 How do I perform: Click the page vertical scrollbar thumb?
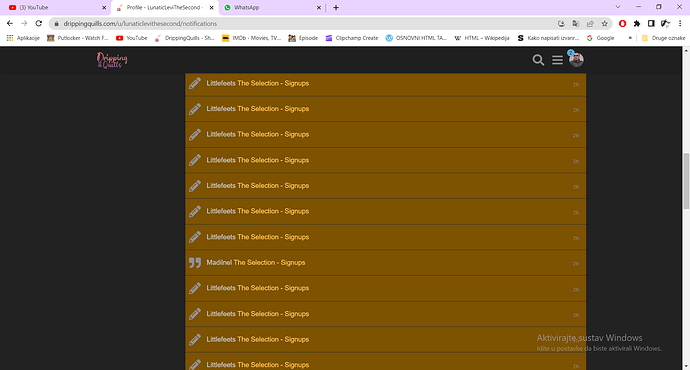tap(686, 181)
